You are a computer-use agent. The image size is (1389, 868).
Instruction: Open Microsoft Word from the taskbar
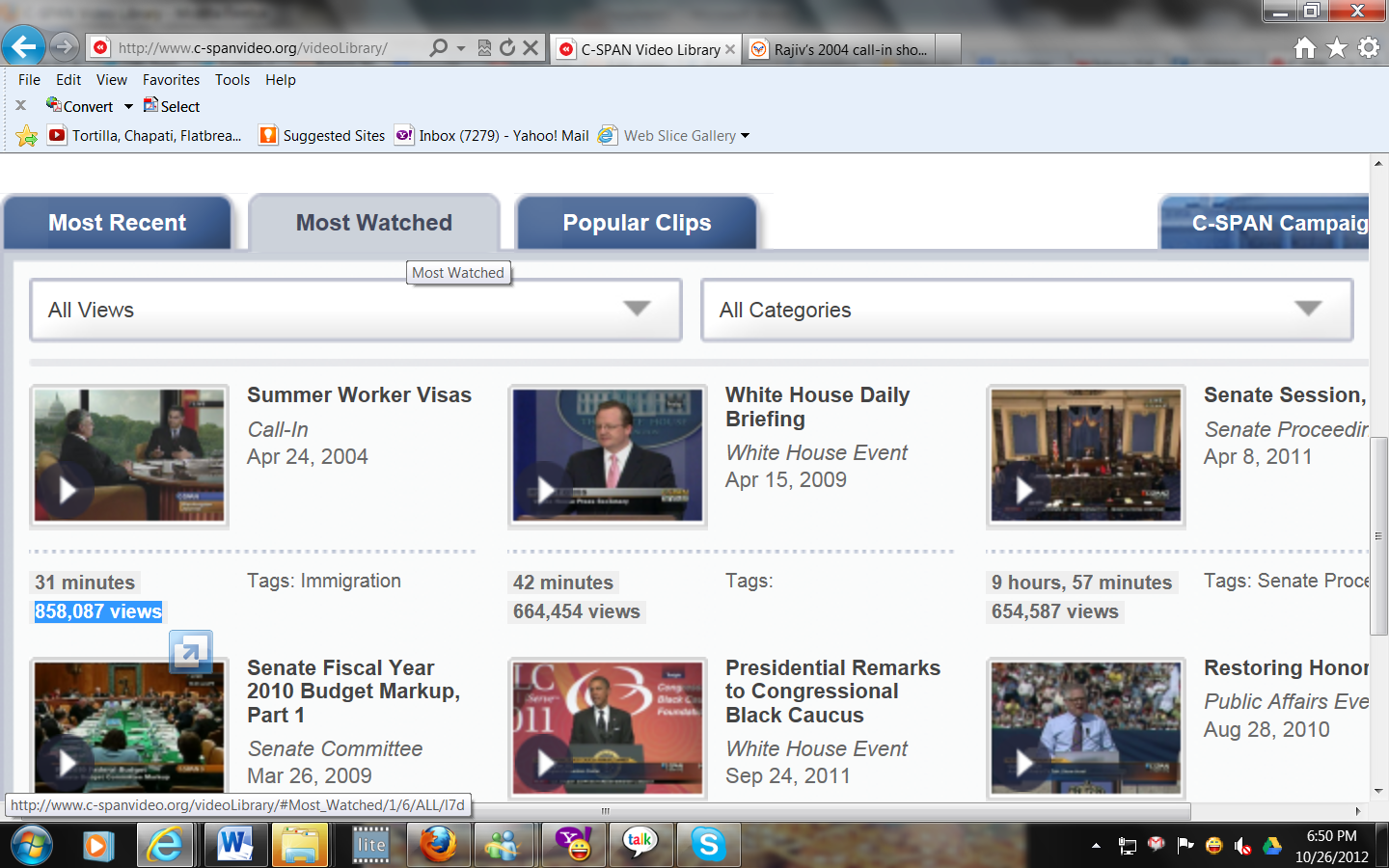tap(234, 846)
